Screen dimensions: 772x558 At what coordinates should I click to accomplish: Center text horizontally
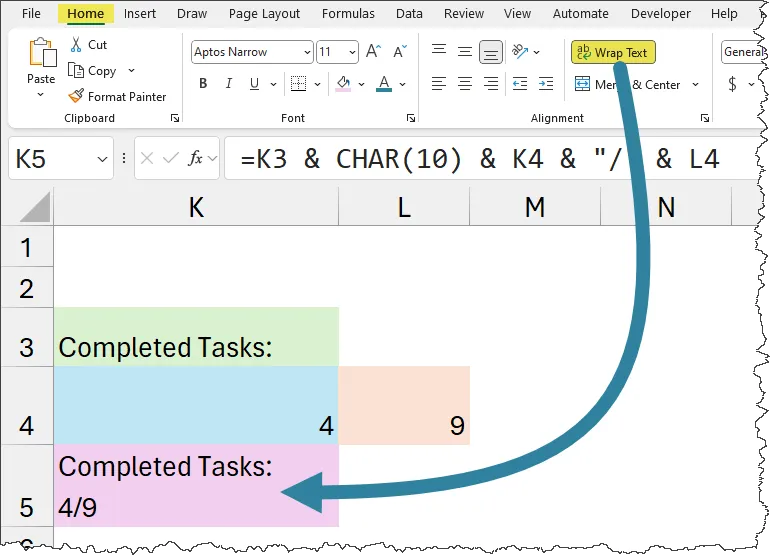465,84
